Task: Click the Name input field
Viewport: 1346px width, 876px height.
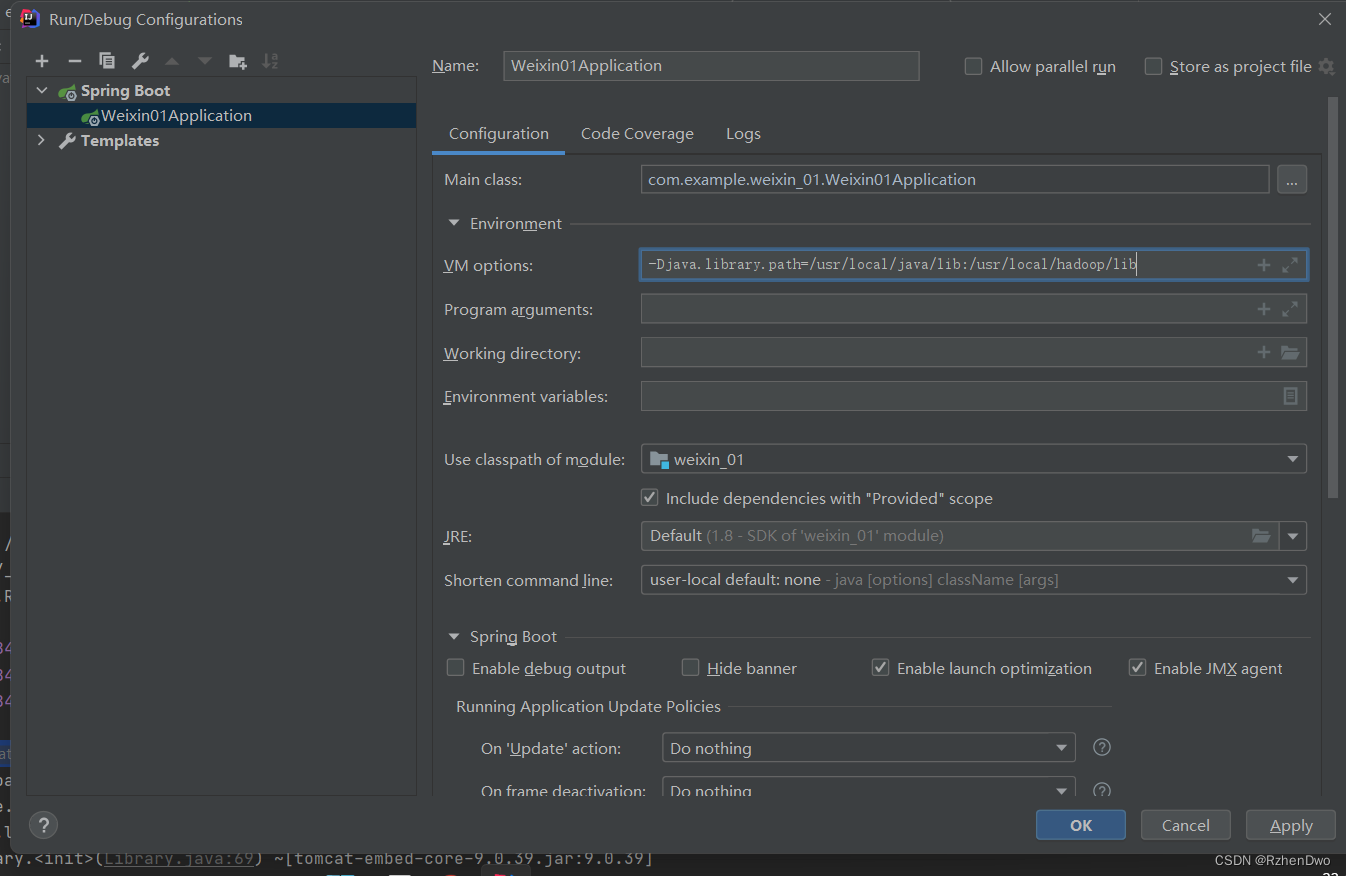Action: pos(711,65)
